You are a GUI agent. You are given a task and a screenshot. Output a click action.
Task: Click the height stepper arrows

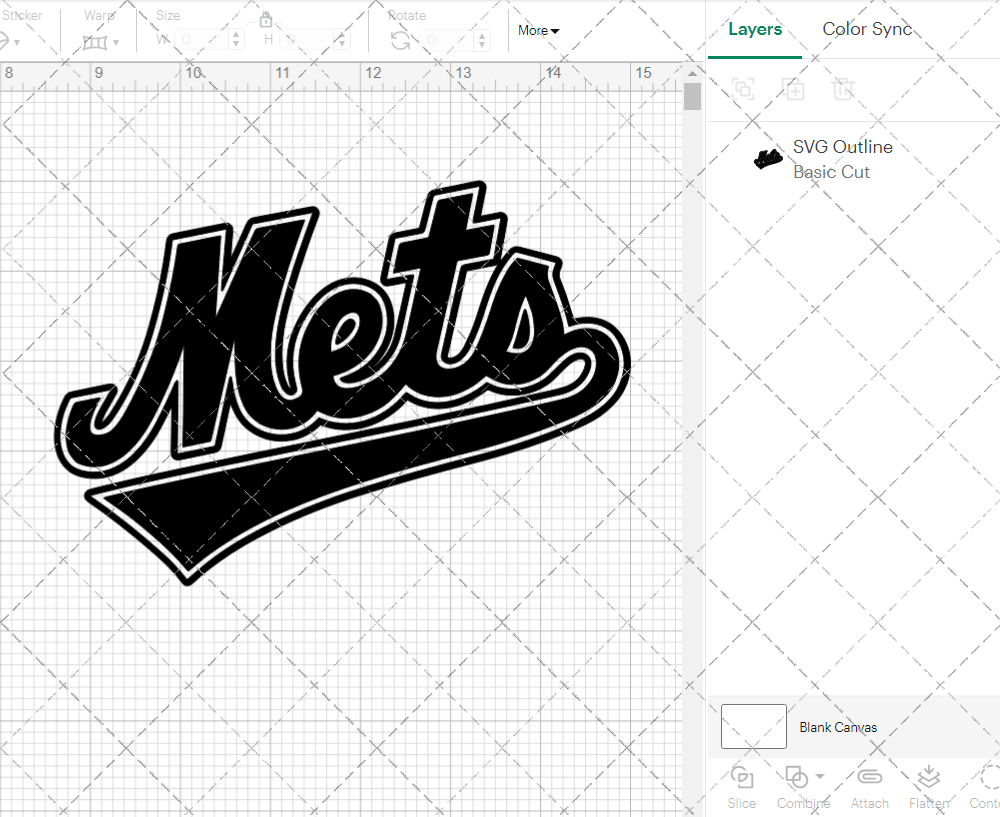pyautogui.click(x=342, y=40)
